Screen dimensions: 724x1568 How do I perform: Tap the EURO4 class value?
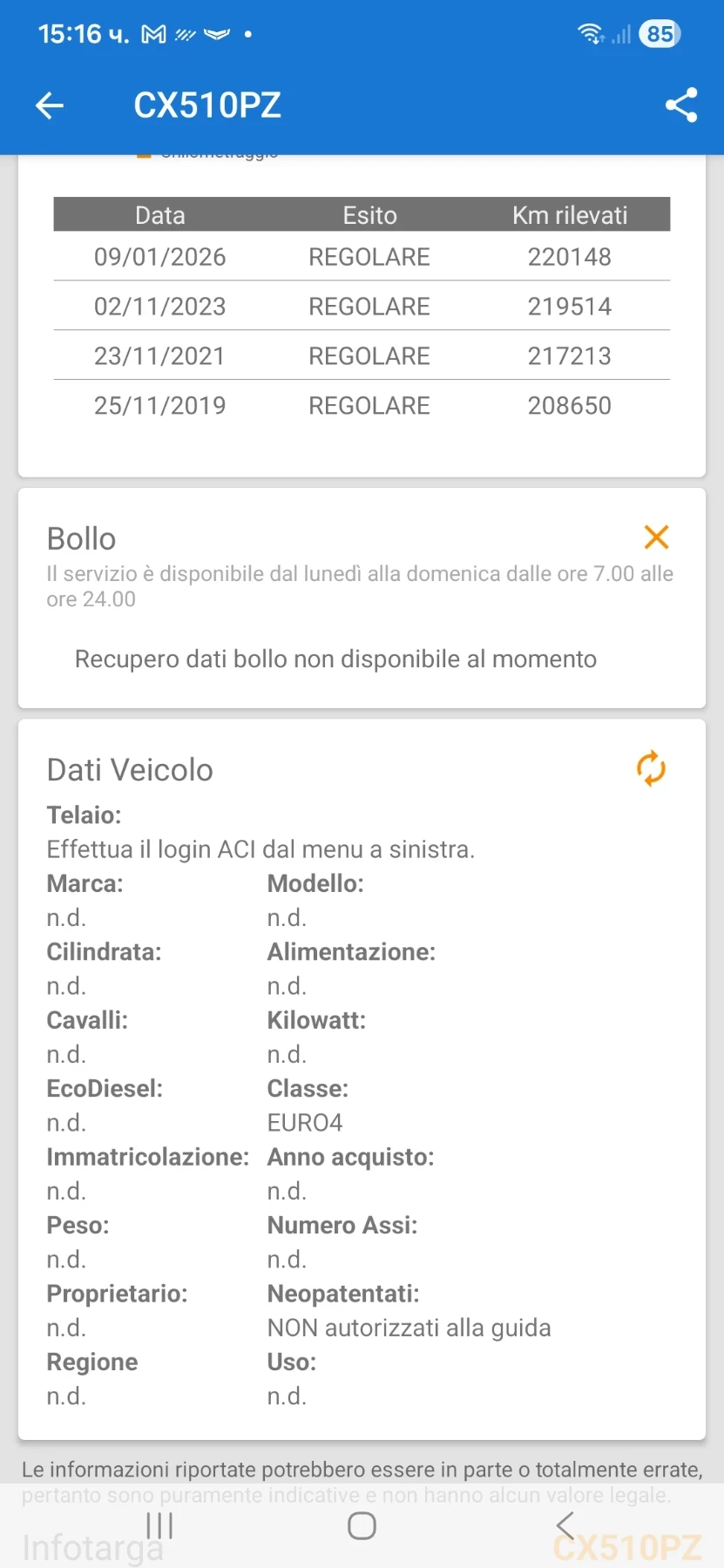point(305,1123)
